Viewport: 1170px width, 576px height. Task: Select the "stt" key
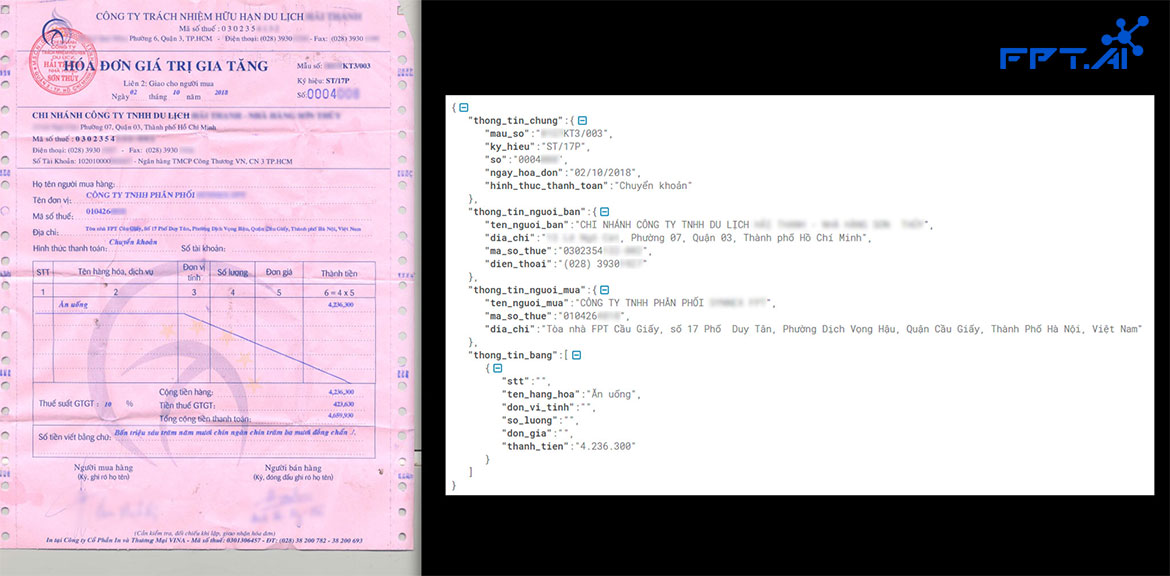click(x=516, y=382)
